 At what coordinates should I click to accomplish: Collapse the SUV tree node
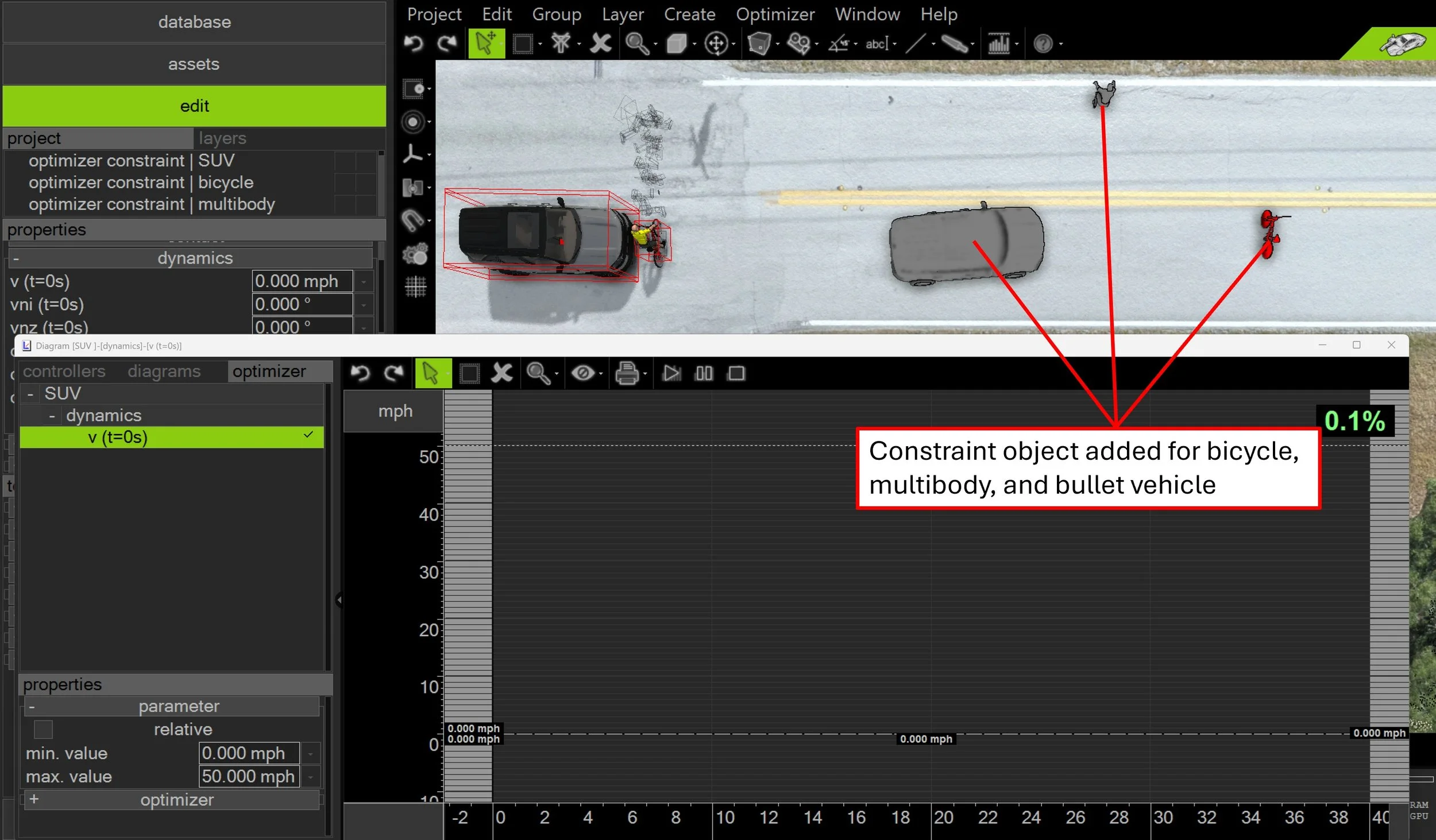point(30,394)
